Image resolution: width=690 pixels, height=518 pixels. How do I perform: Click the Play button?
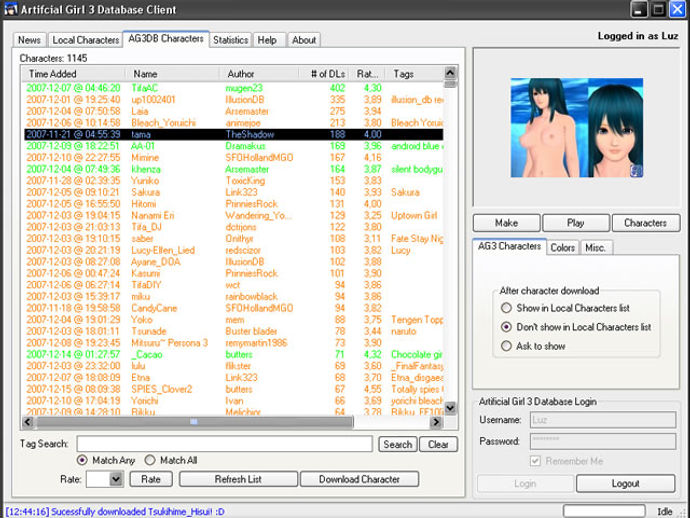click(x=576, y=223)
